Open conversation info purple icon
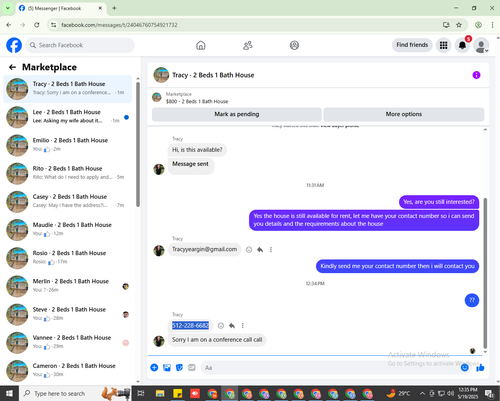This screenshot has height=401, width=500. pos(476,75)
